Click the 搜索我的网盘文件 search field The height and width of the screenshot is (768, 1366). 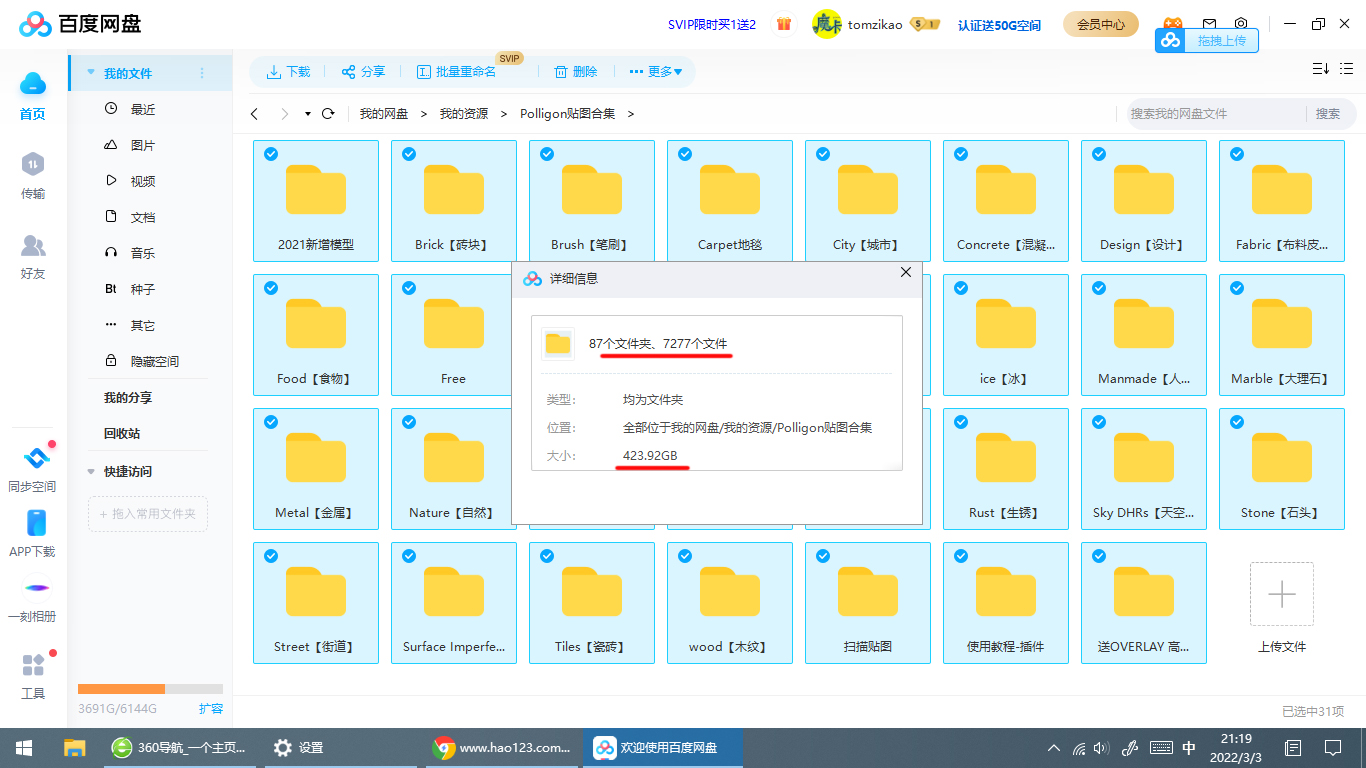[1216, 114]
